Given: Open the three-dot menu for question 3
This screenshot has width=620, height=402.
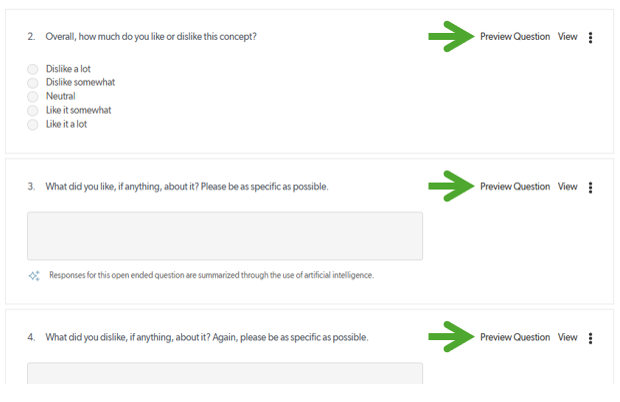Looking at the screenshot, I should click(x=591, y=187).
